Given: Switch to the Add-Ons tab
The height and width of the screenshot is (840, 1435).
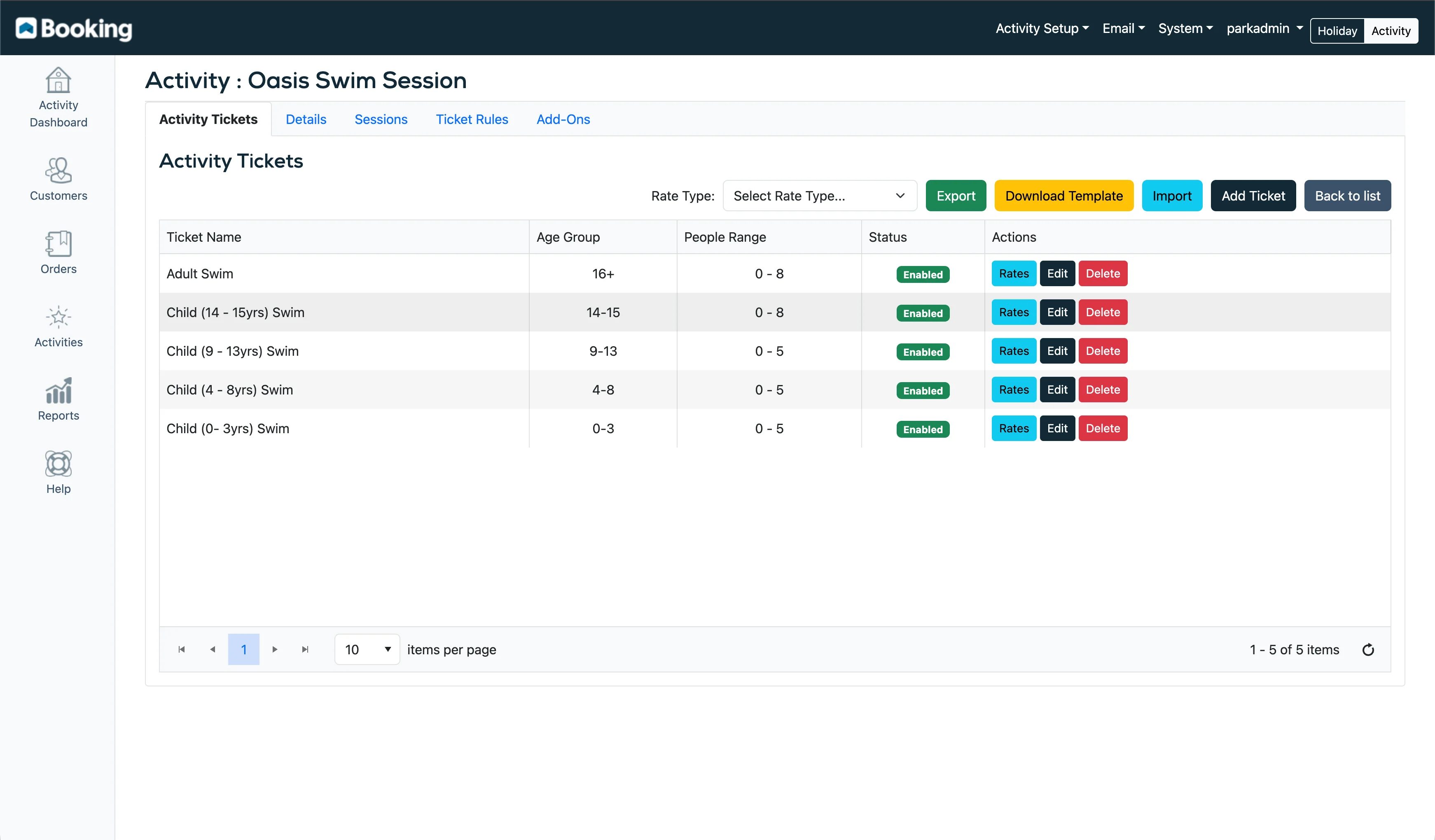Looking at the screenshot, I should [x=563, y=119].
